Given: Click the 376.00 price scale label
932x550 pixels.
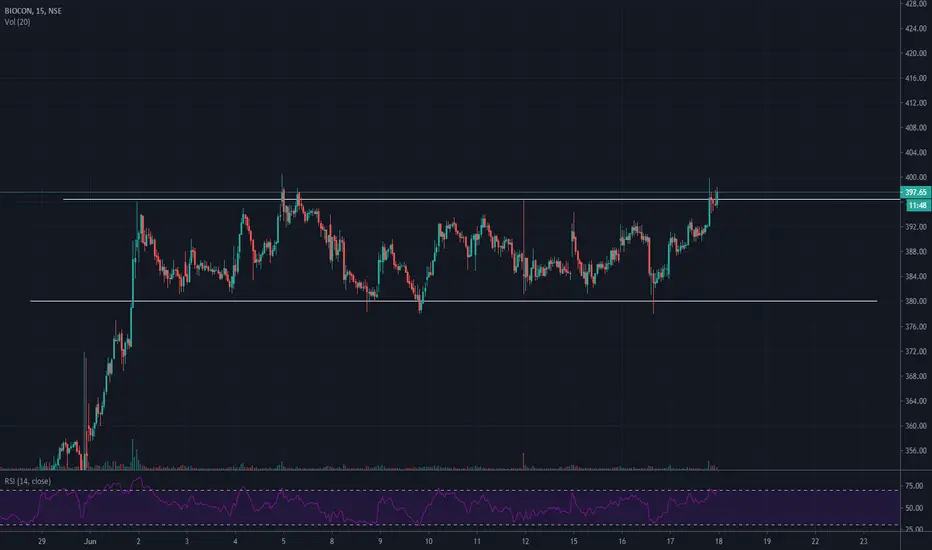Looking at the screenshot, I should [916, 326].
